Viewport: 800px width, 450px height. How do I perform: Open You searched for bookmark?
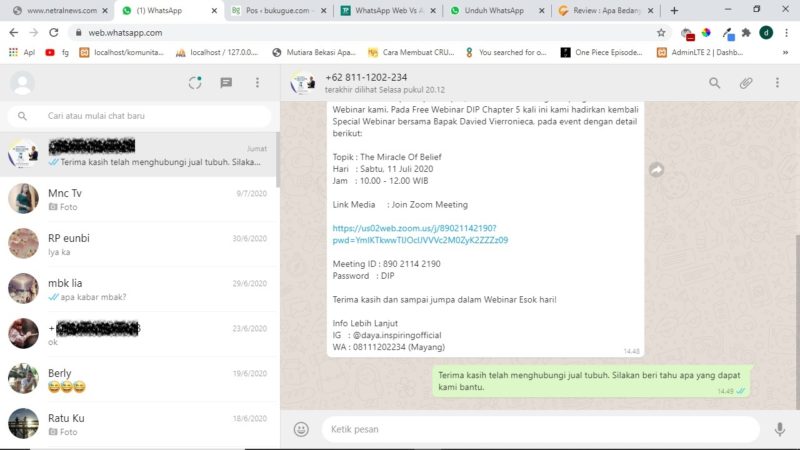click(x=506, y=52)
